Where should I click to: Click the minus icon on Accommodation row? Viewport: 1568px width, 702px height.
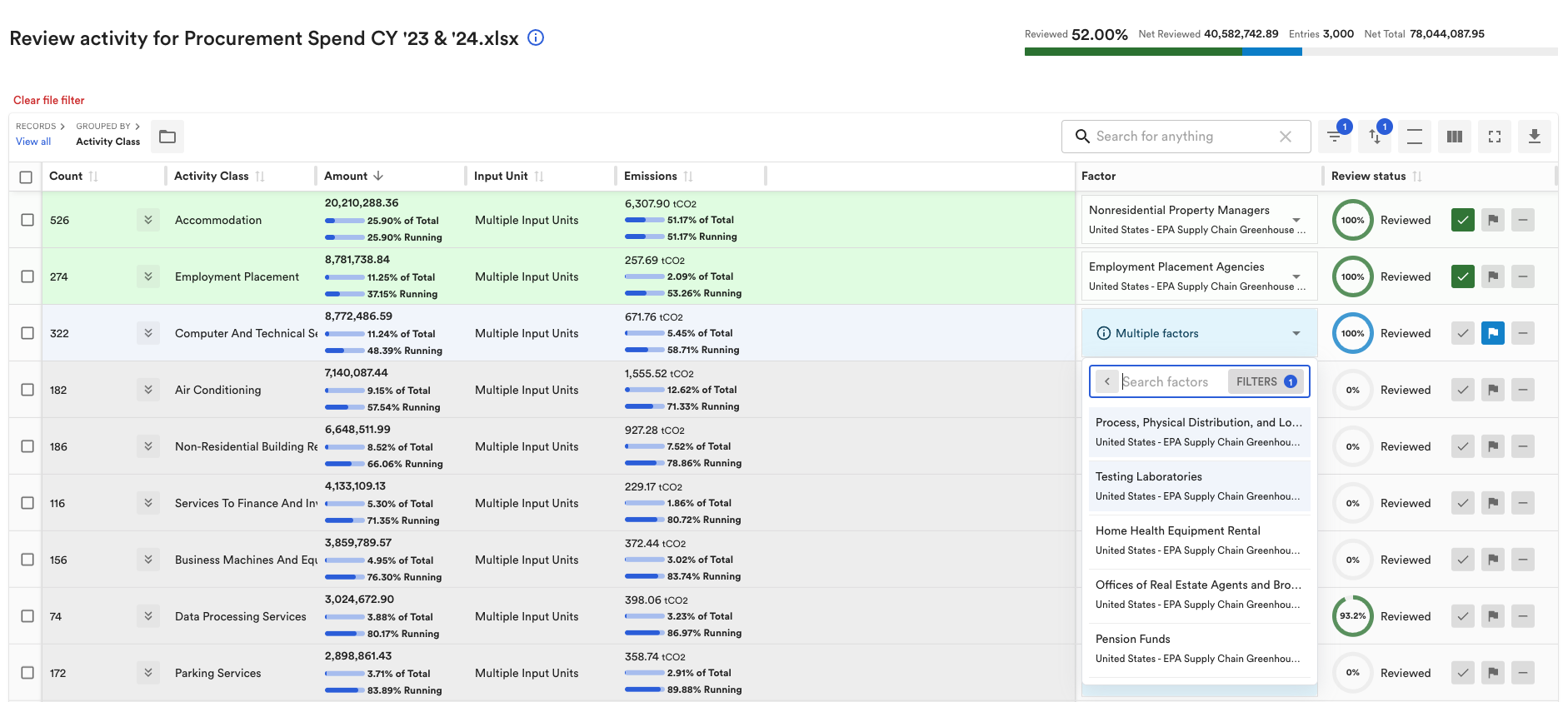(x=1523, y=220)
